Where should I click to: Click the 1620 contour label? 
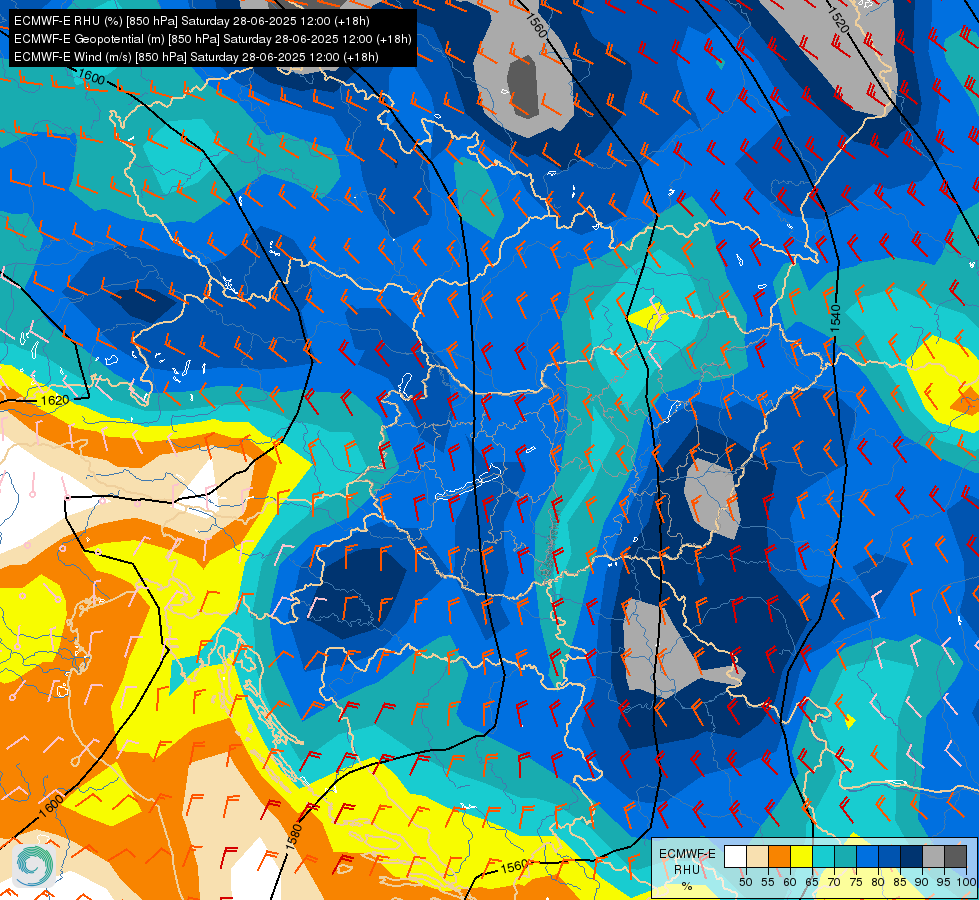54,400
